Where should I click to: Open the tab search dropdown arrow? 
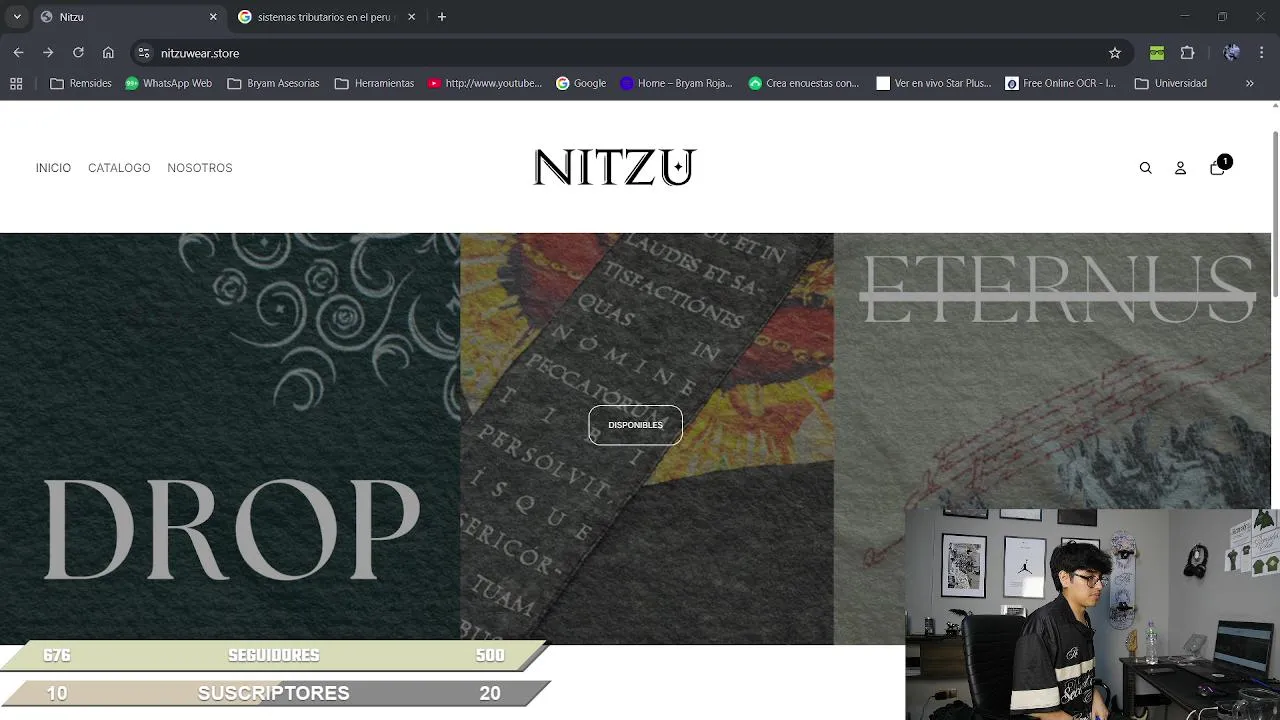point(17,17)
